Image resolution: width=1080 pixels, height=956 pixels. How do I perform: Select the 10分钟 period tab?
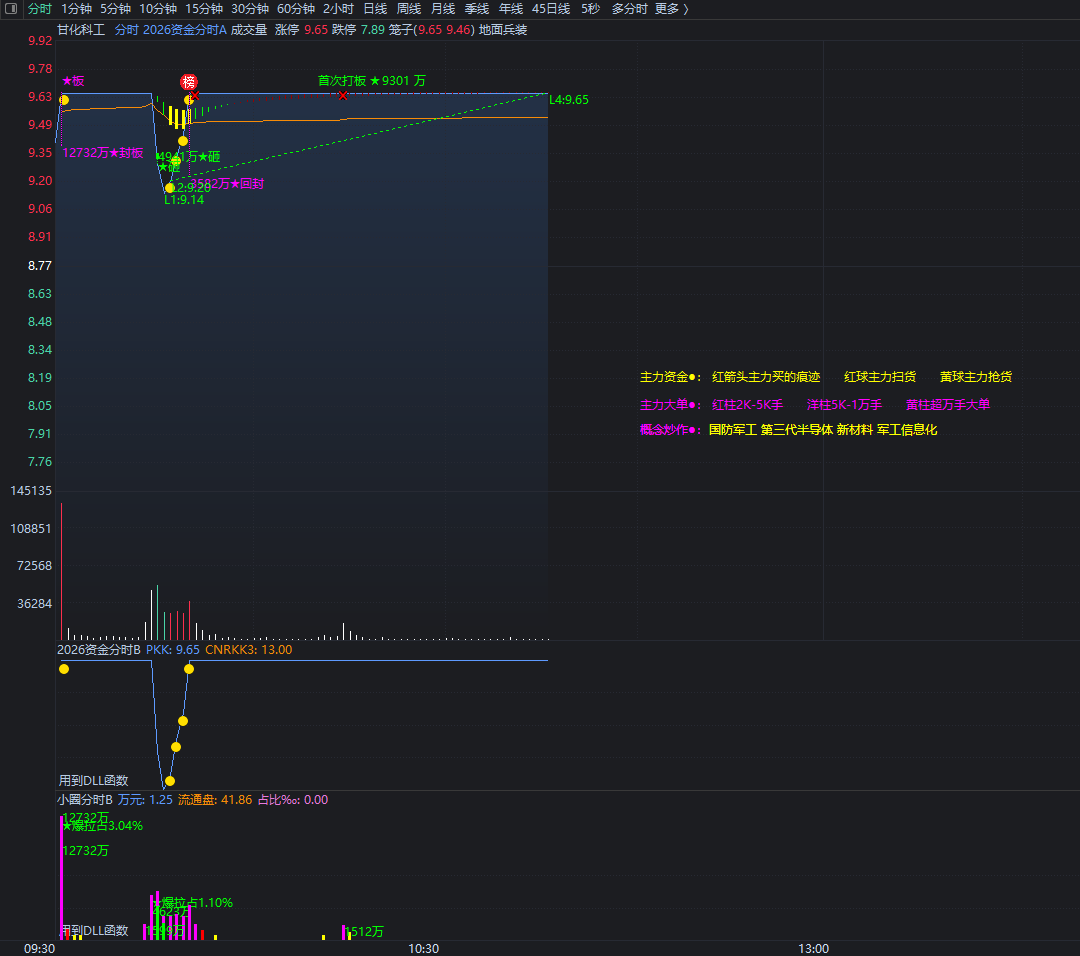coord(158,9)
